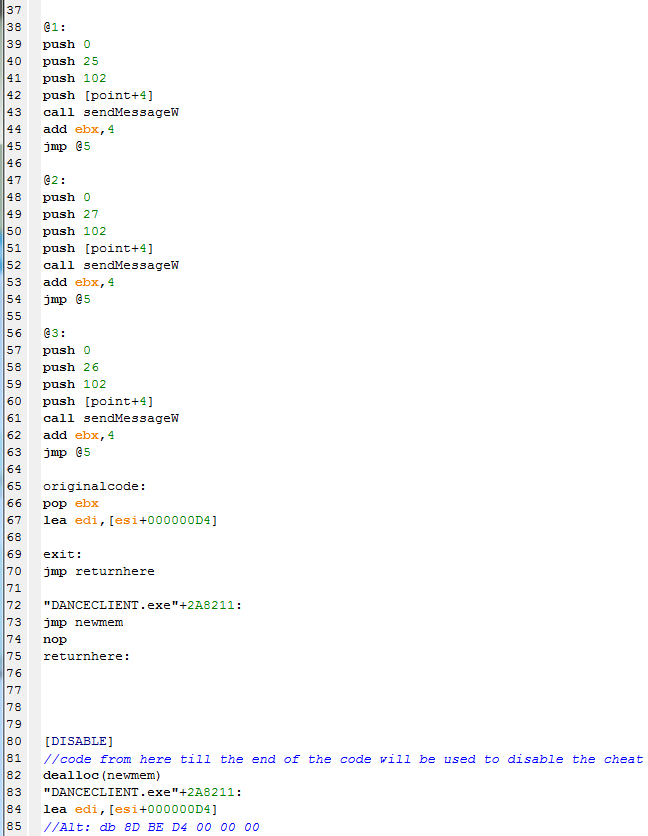The height and width of the screenshot is (836, 648).
Task: Place cursor on the 'push 26' instruction
Action: [x=72, y=367]
